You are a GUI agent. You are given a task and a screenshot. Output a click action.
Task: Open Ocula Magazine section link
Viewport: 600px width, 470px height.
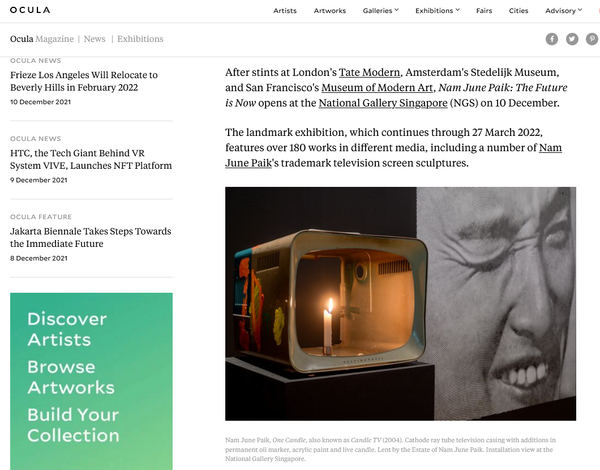(42, 39)
